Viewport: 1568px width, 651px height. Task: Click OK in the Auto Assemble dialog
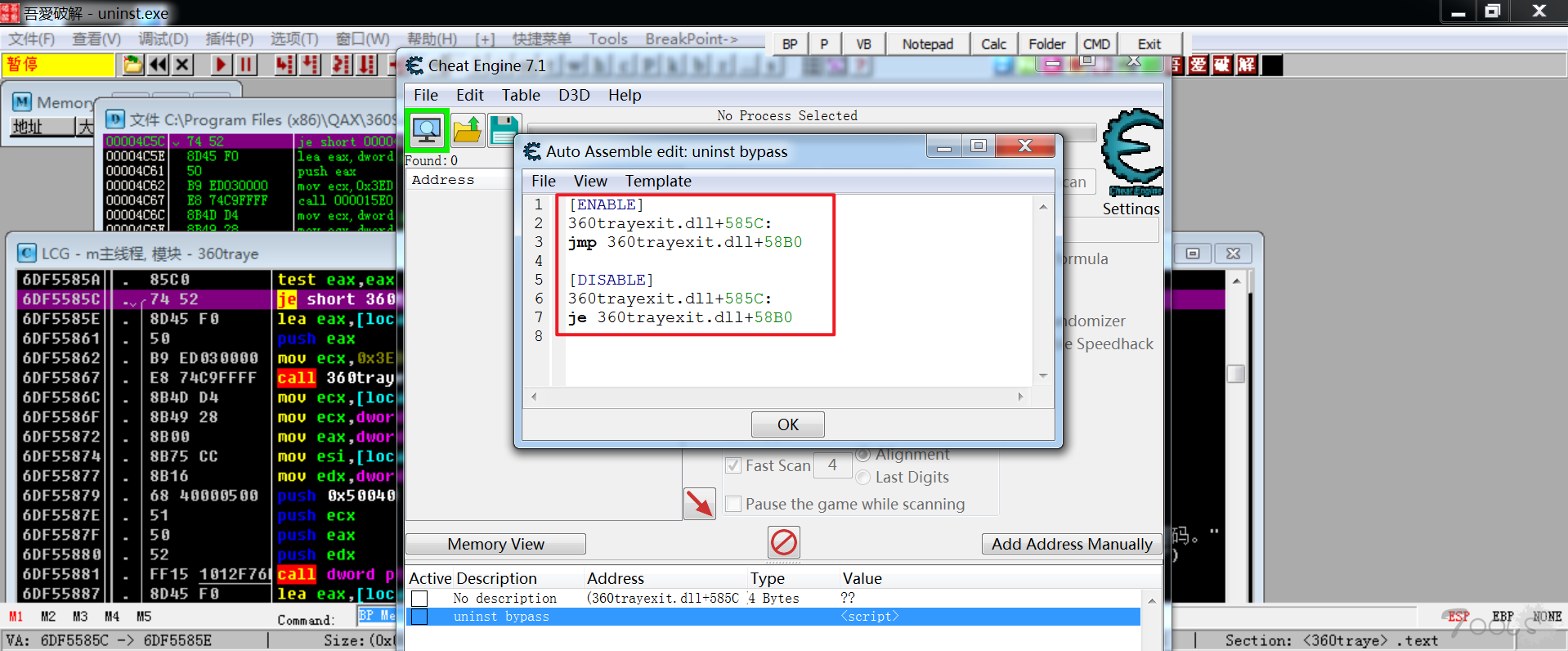pyautogui.click(x=788, y=424)
